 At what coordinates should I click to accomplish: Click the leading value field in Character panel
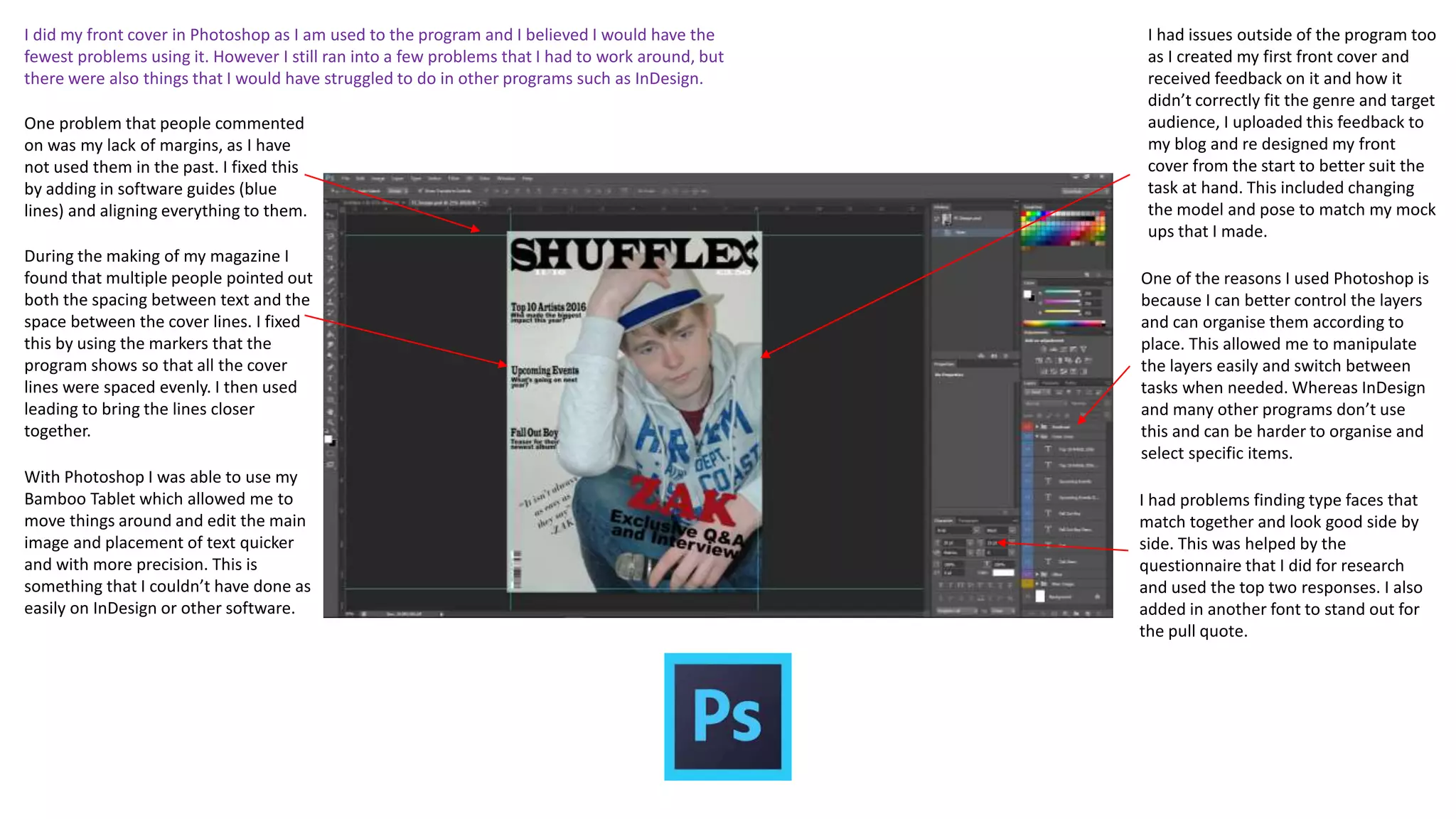(x=992, y=543)
